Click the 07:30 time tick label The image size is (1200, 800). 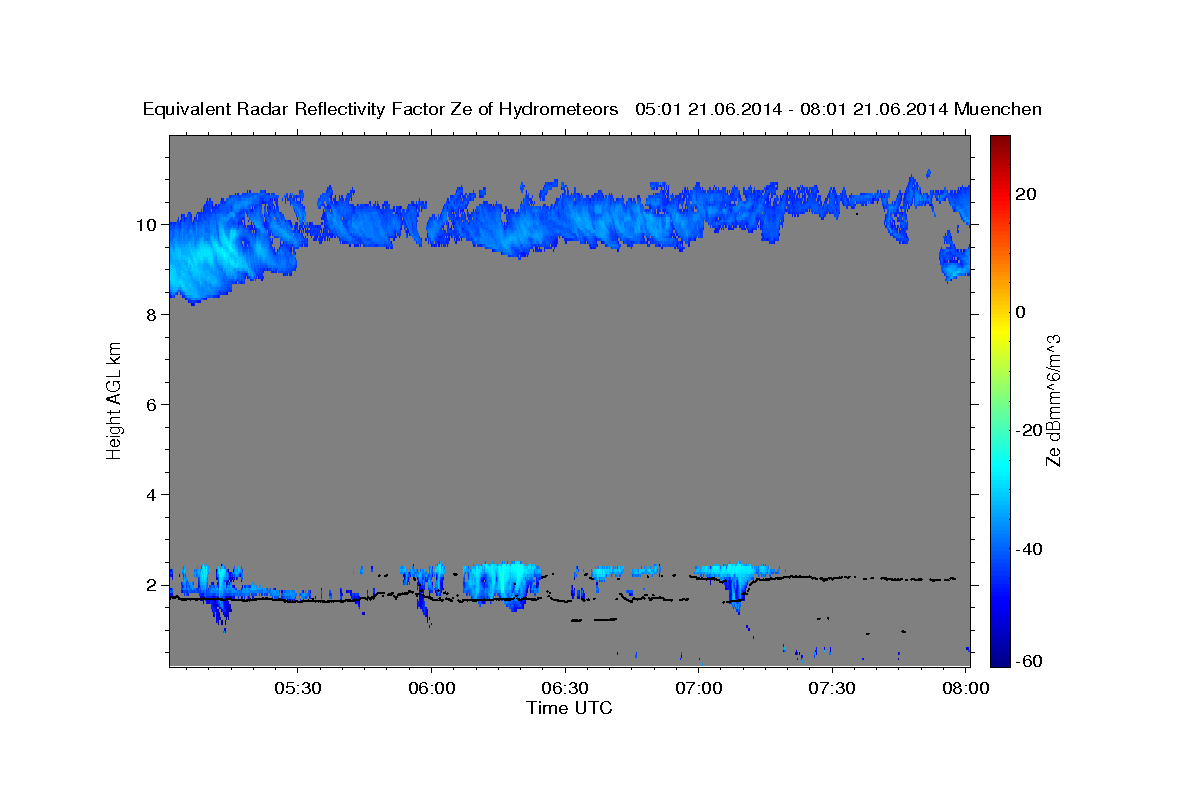pos(832,688)
